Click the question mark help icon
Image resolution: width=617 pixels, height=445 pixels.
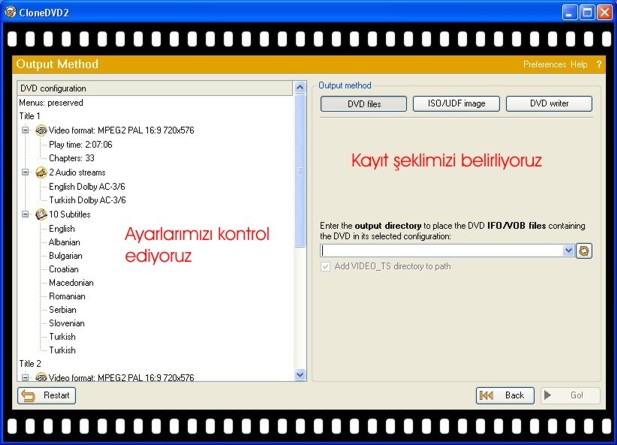coord(599,64)
